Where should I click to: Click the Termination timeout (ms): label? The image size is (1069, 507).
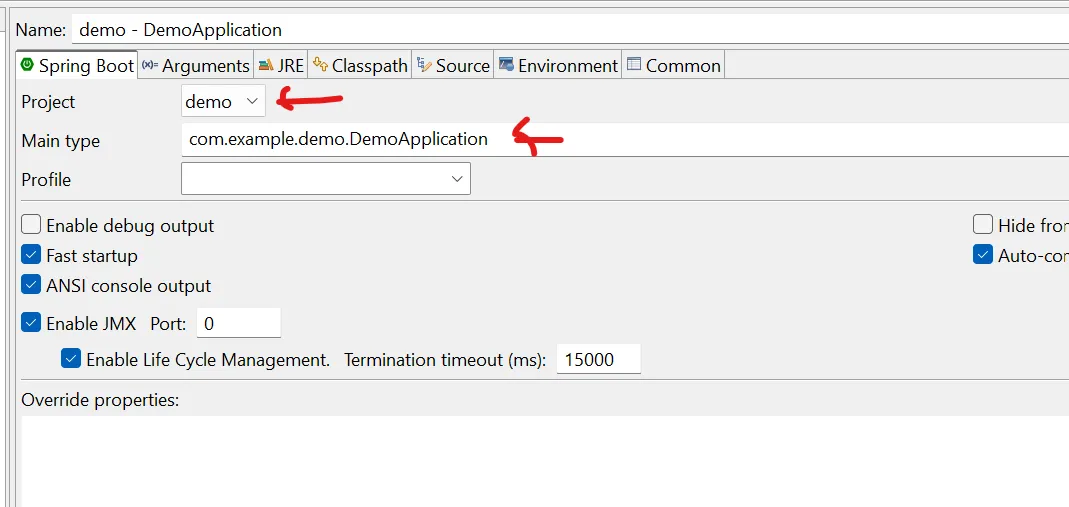pyautogui.click(x=445, y=359)
